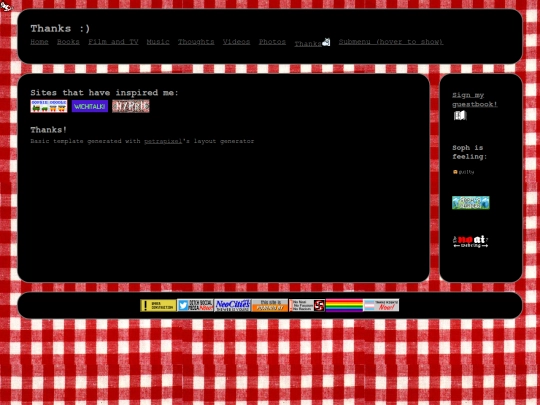Click the guilty mood status text
Screen dimensions: 540x405
click(x=466, y=172)
